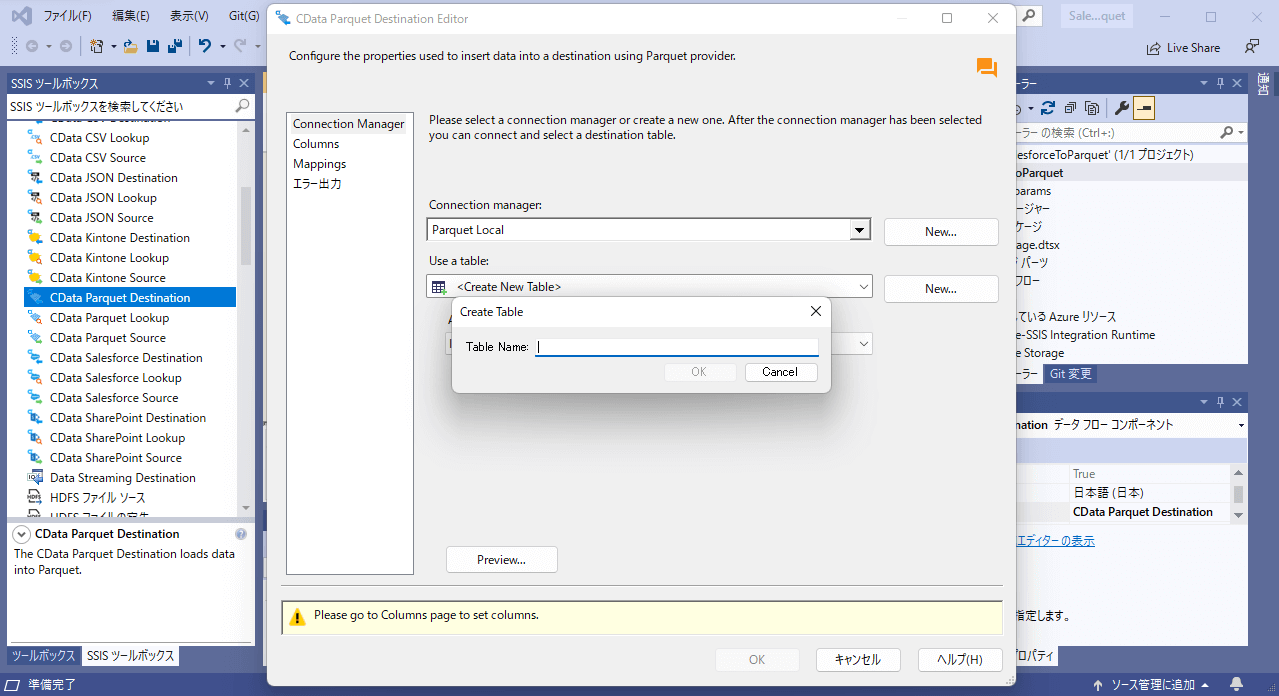Viewport: 1279px width, 696px height.
Task: Switch to the Git 変更 tab
Action: (x=1070, y=374)
